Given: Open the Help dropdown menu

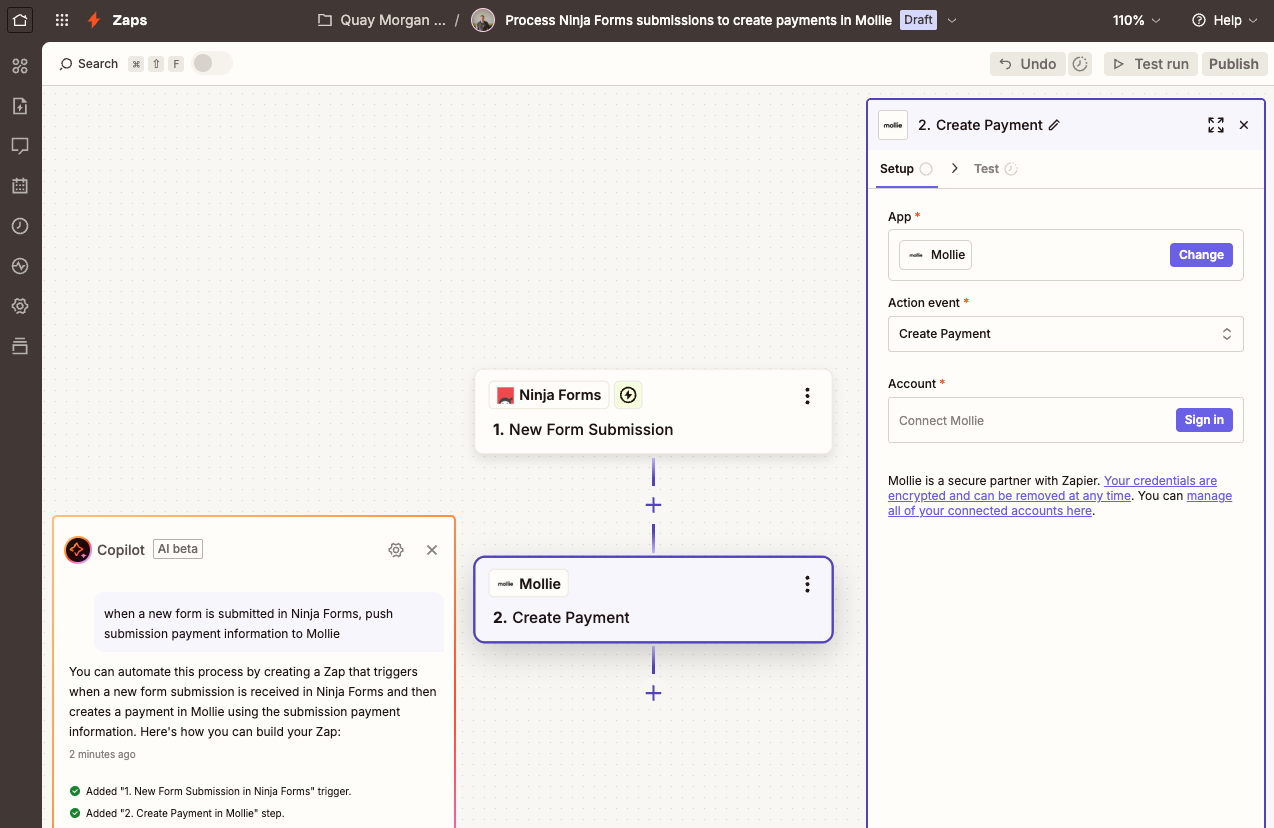Looking at the screenshot, I should 1225,20.
